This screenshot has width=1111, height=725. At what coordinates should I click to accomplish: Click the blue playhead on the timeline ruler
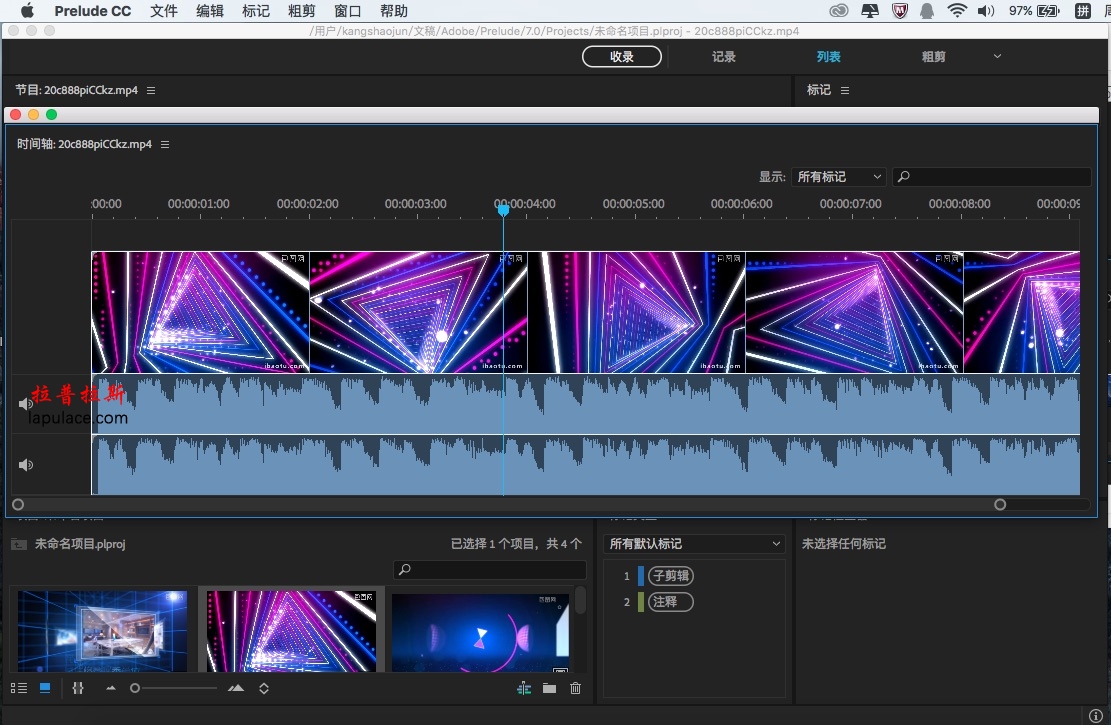[503, 210]
